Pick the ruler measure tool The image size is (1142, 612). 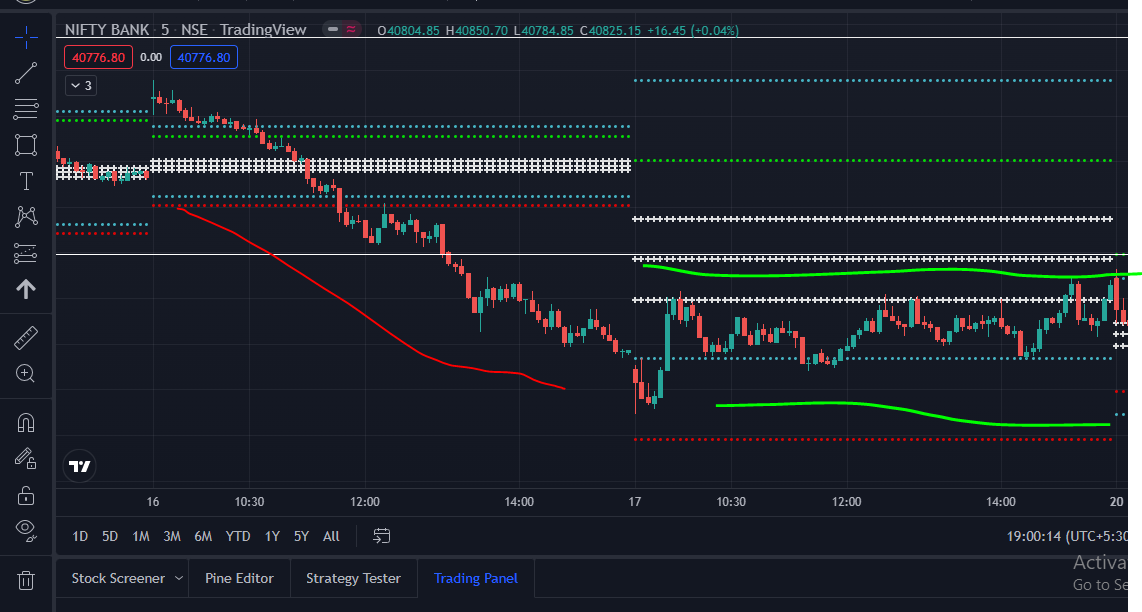click(x=25, y=338)
